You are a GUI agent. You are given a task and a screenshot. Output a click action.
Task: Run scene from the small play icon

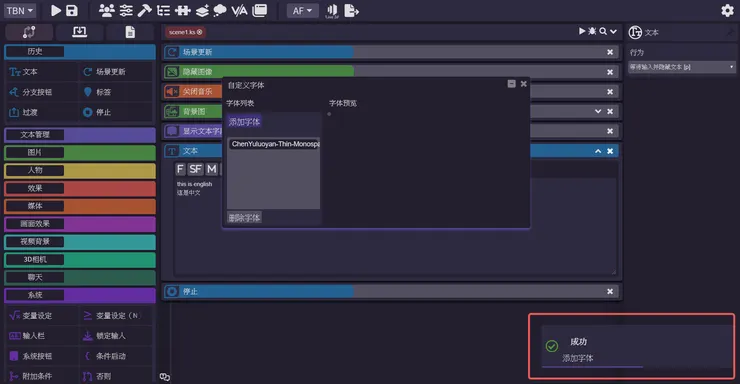point(582,31)
